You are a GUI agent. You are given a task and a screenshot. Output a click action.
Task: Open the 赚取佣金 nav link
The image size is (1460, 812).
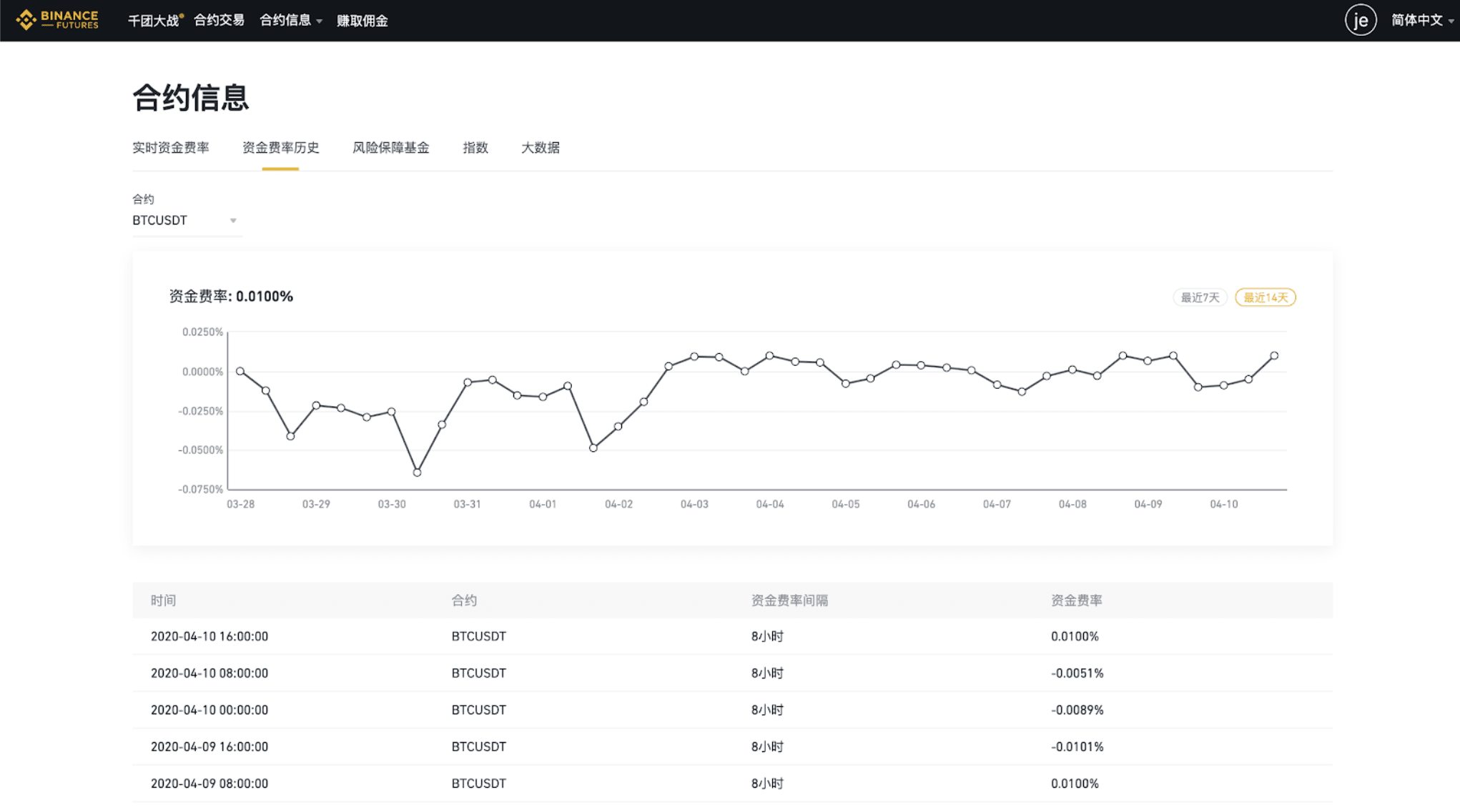coord(362,21)
